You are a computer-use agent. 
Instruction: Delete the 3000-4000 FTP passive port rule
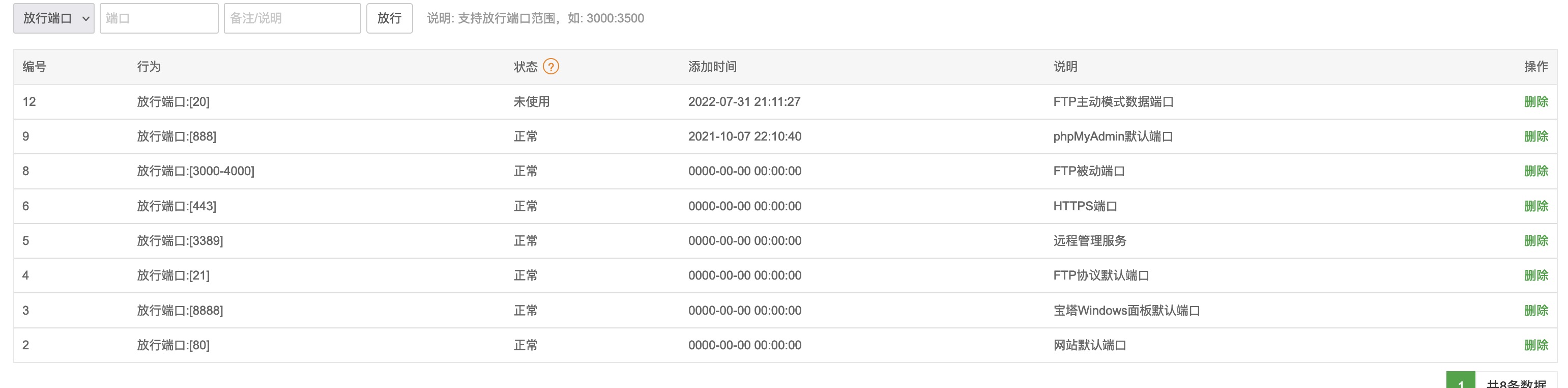point(1536,171)
